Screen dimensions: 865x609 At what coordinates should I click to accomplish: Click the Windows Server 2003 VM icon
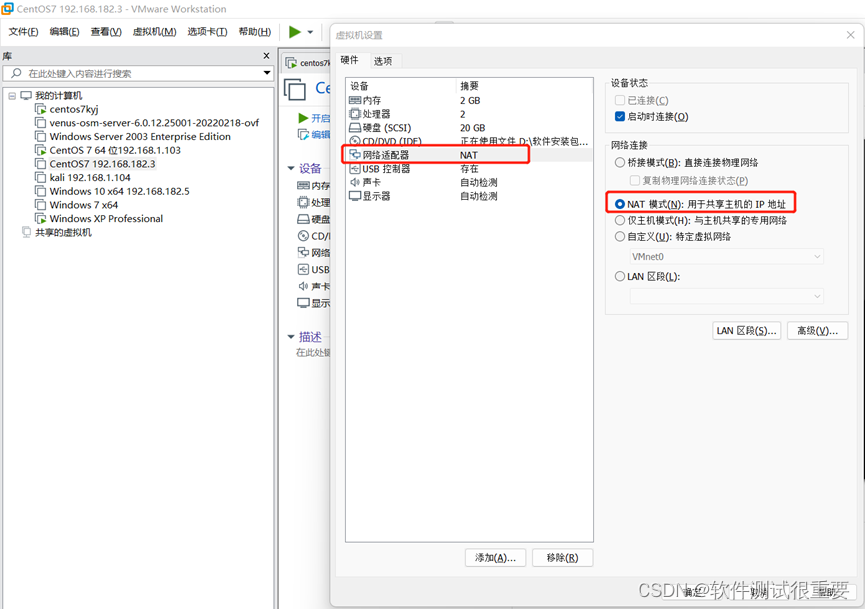point(40,136)
